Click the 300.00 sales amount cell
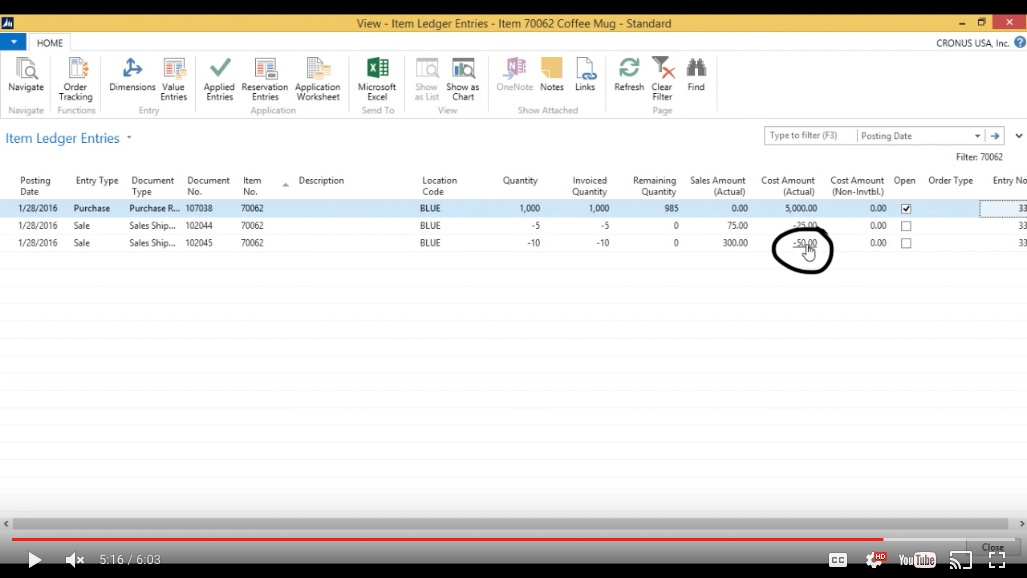This screenshot has width=1027, height=578. (735, 242)
